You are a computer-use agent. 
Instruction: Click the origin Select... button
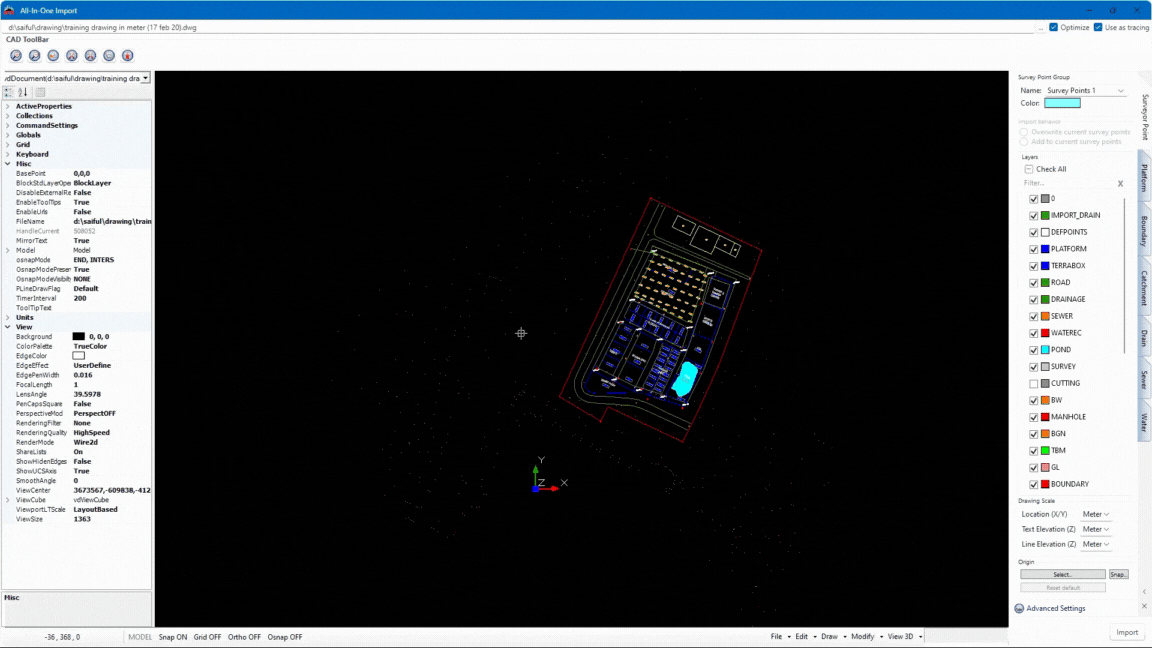1062,575
